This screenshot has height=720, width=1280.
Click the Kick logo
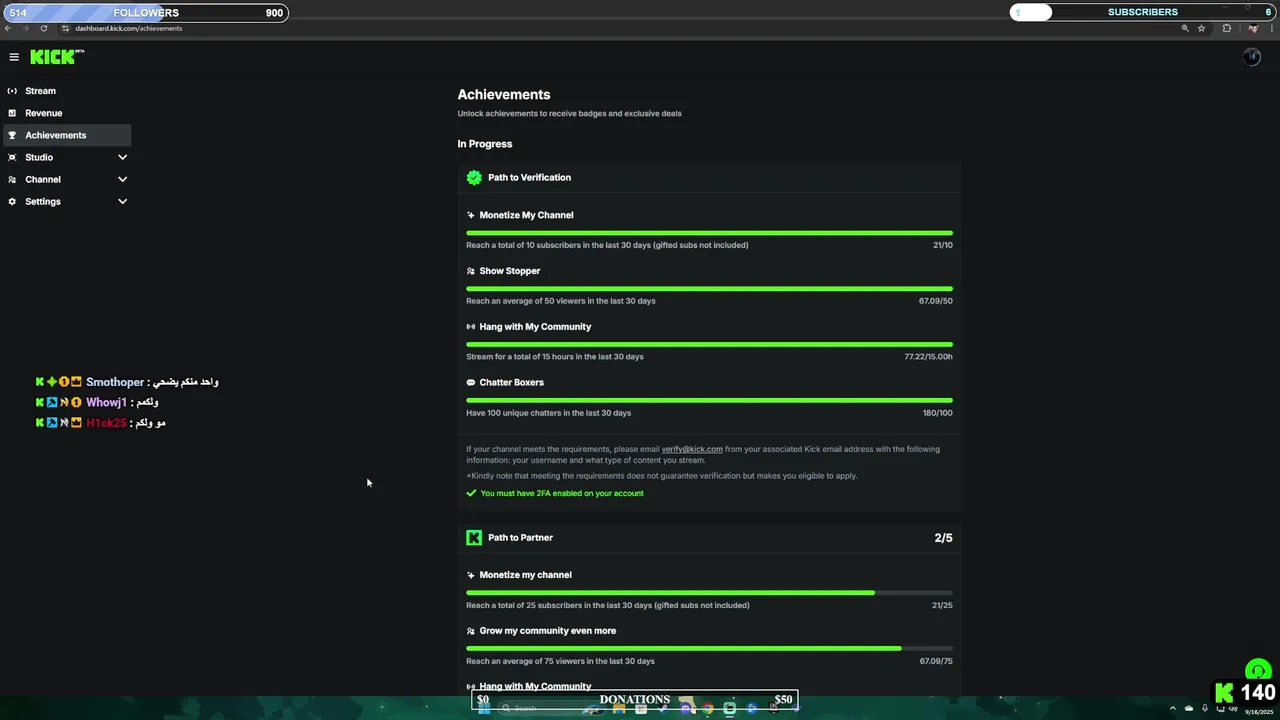click(x=57, y=57)
